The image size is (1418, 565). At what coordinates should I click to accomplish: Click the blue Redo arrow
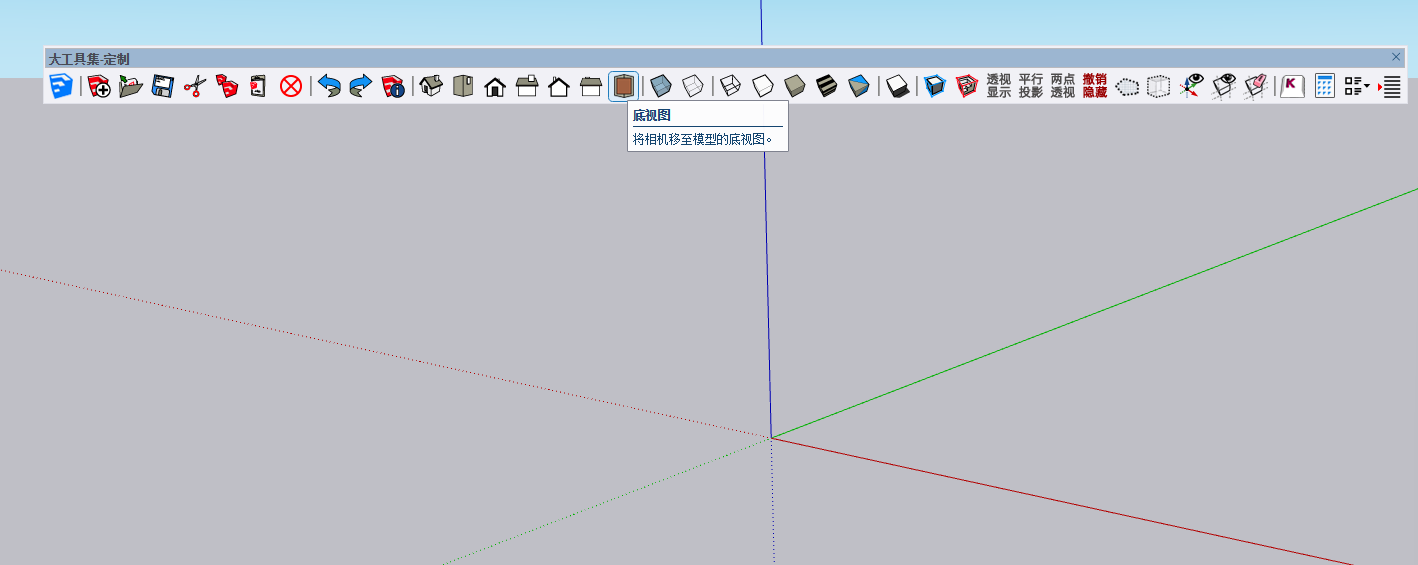coord(361,86)
